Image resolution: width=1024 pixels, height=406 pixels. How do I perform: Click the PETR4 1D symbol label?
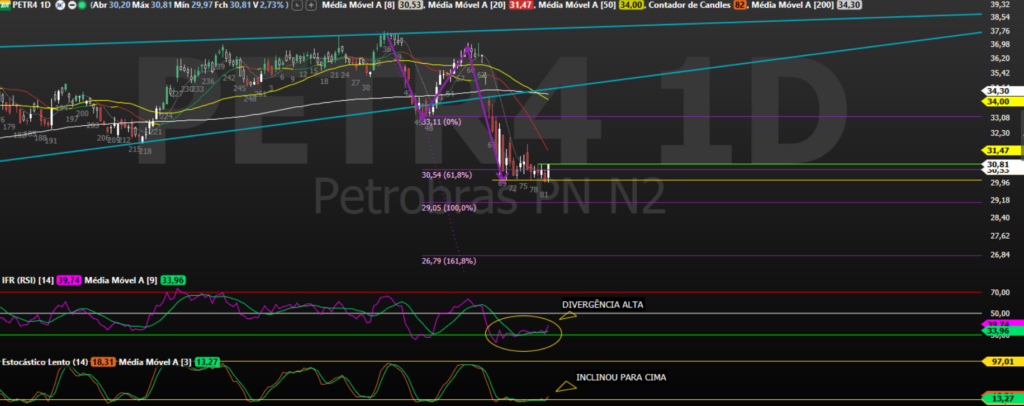click(x=32, y=5)
